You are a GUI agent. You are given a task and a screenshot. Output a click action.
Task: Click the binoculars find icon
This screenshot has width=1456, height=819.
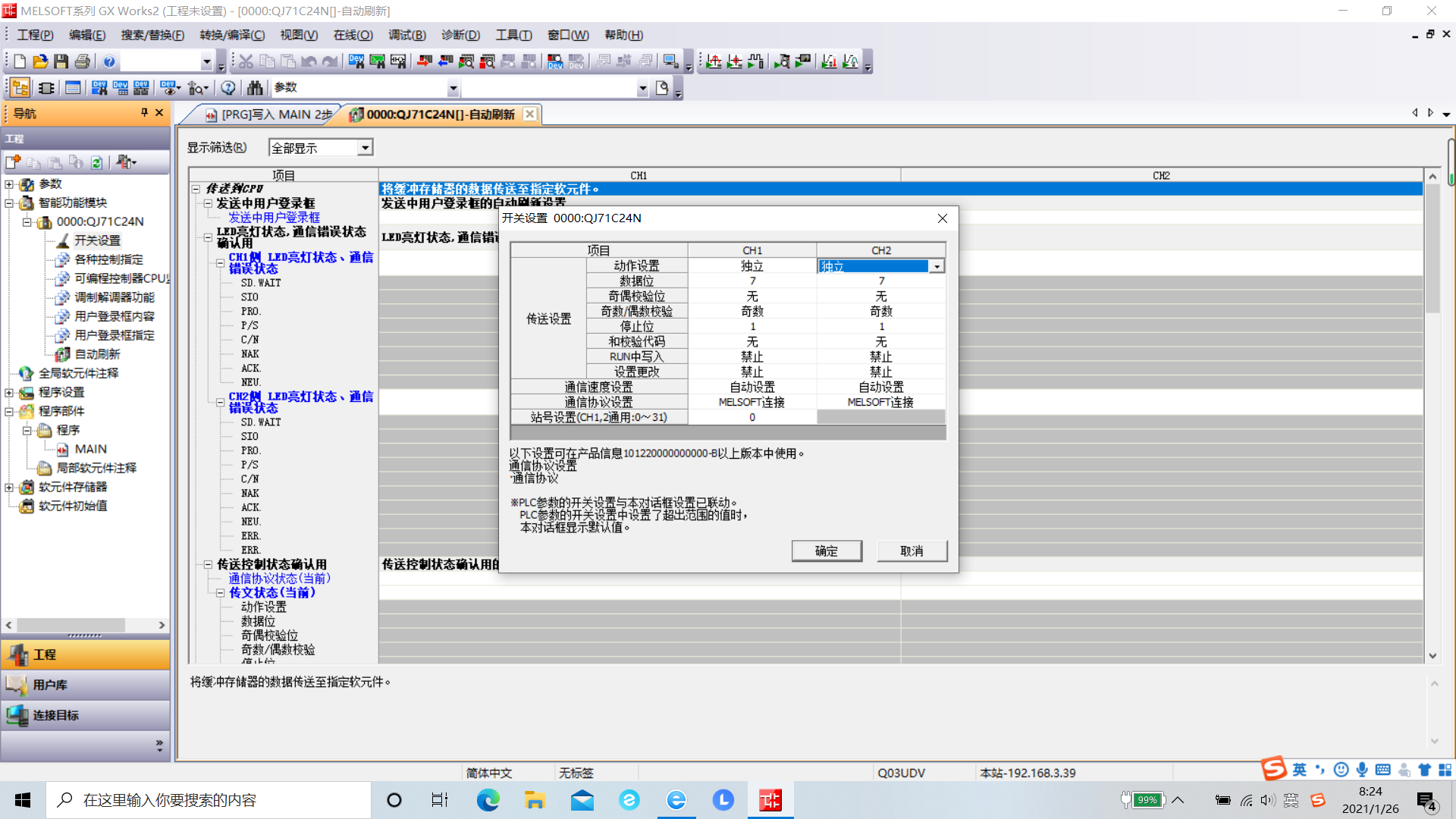pos(255,88)
